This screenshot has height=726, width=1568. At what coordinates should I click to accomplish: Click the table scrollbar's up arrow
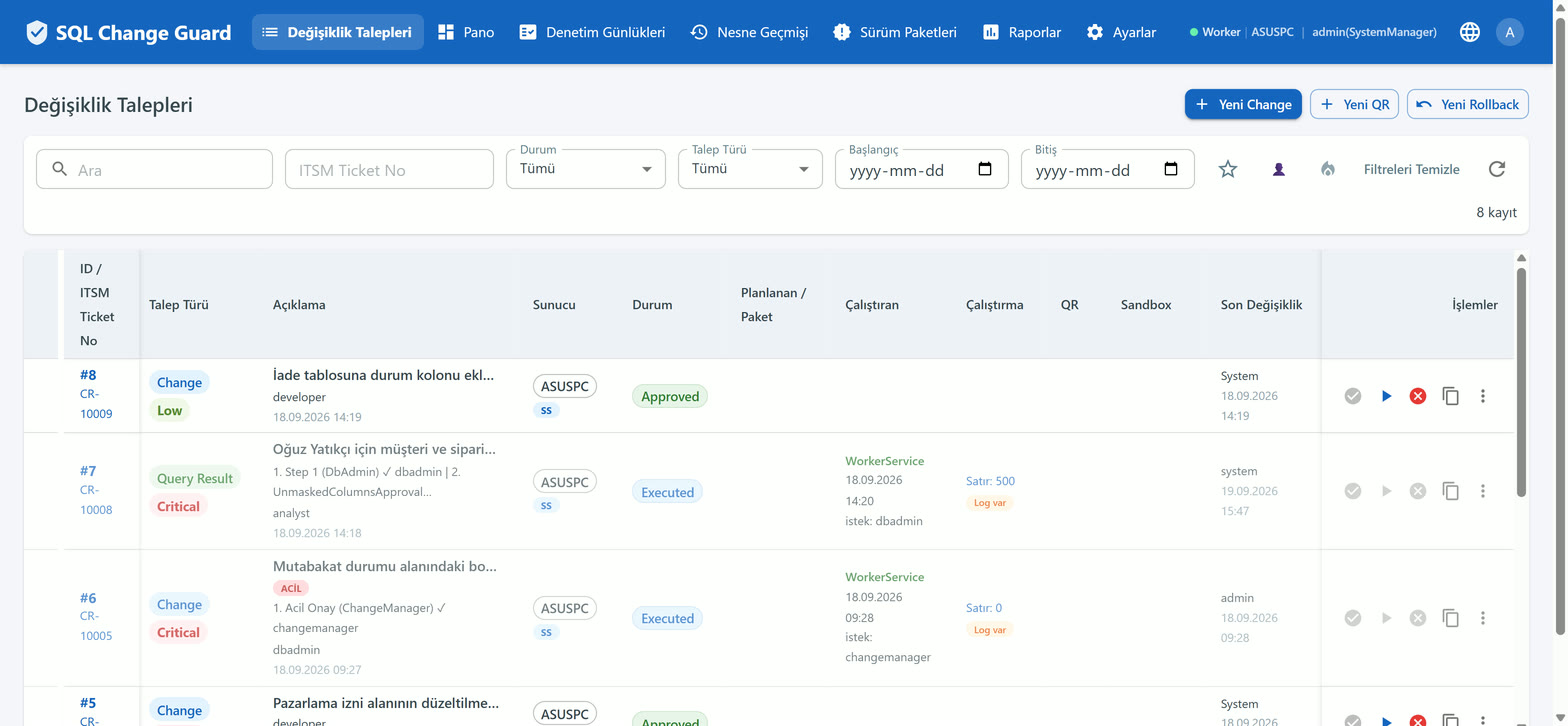click(1521, 257)
